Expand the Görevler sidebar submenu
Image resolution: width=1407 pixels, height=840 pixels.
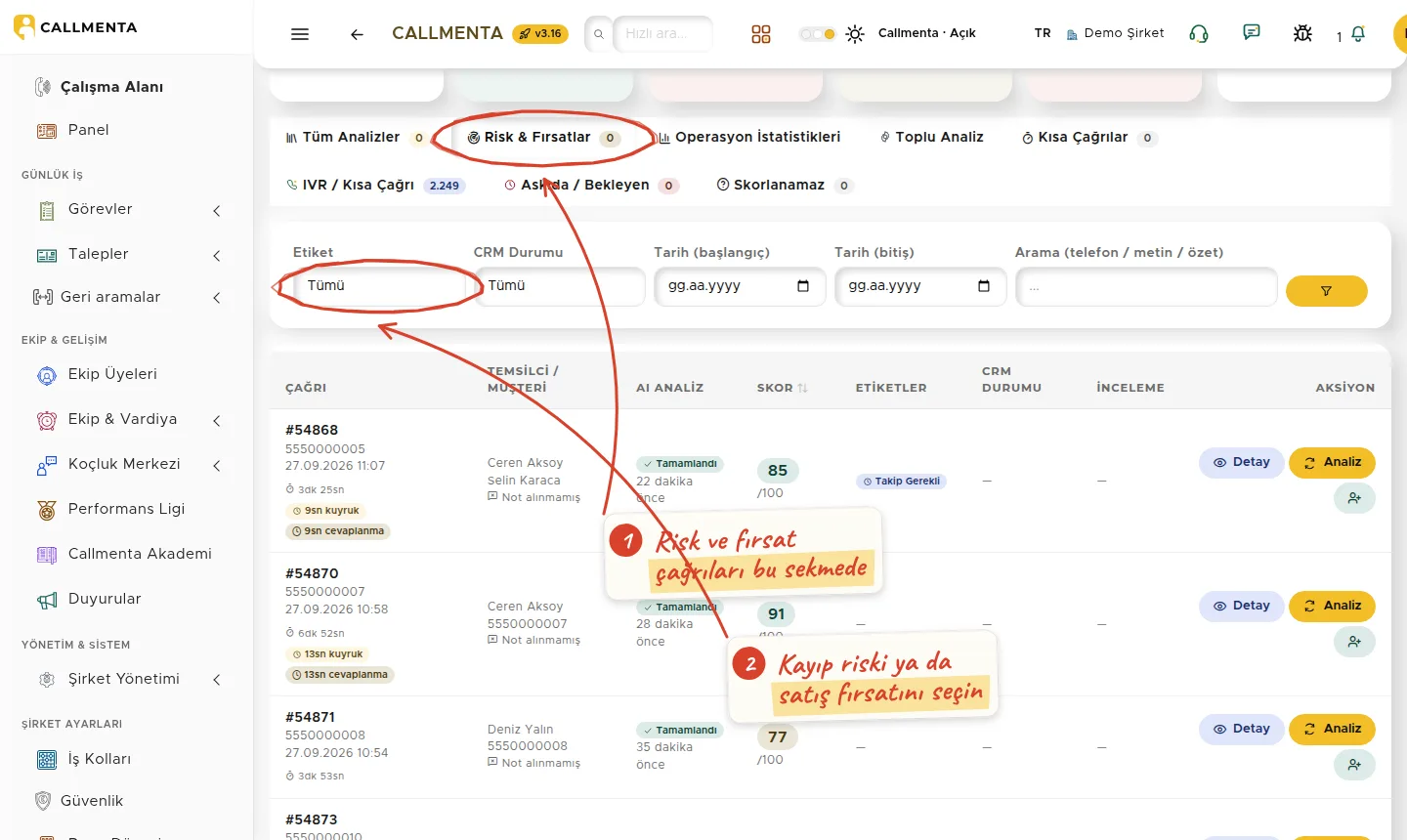[217, 210]
